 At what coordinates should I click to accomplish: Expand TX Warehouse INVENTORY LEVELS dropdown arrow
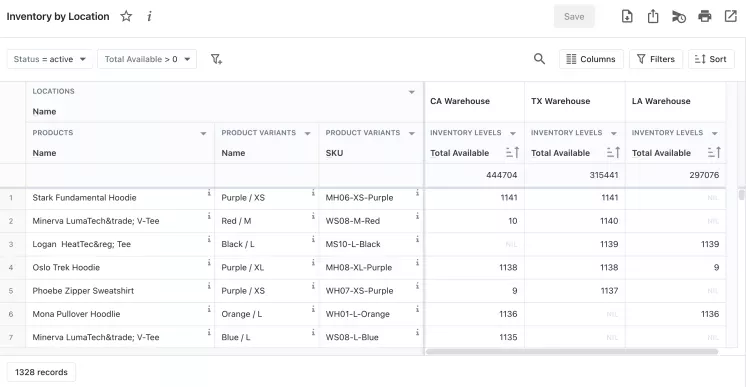point(614,133)
